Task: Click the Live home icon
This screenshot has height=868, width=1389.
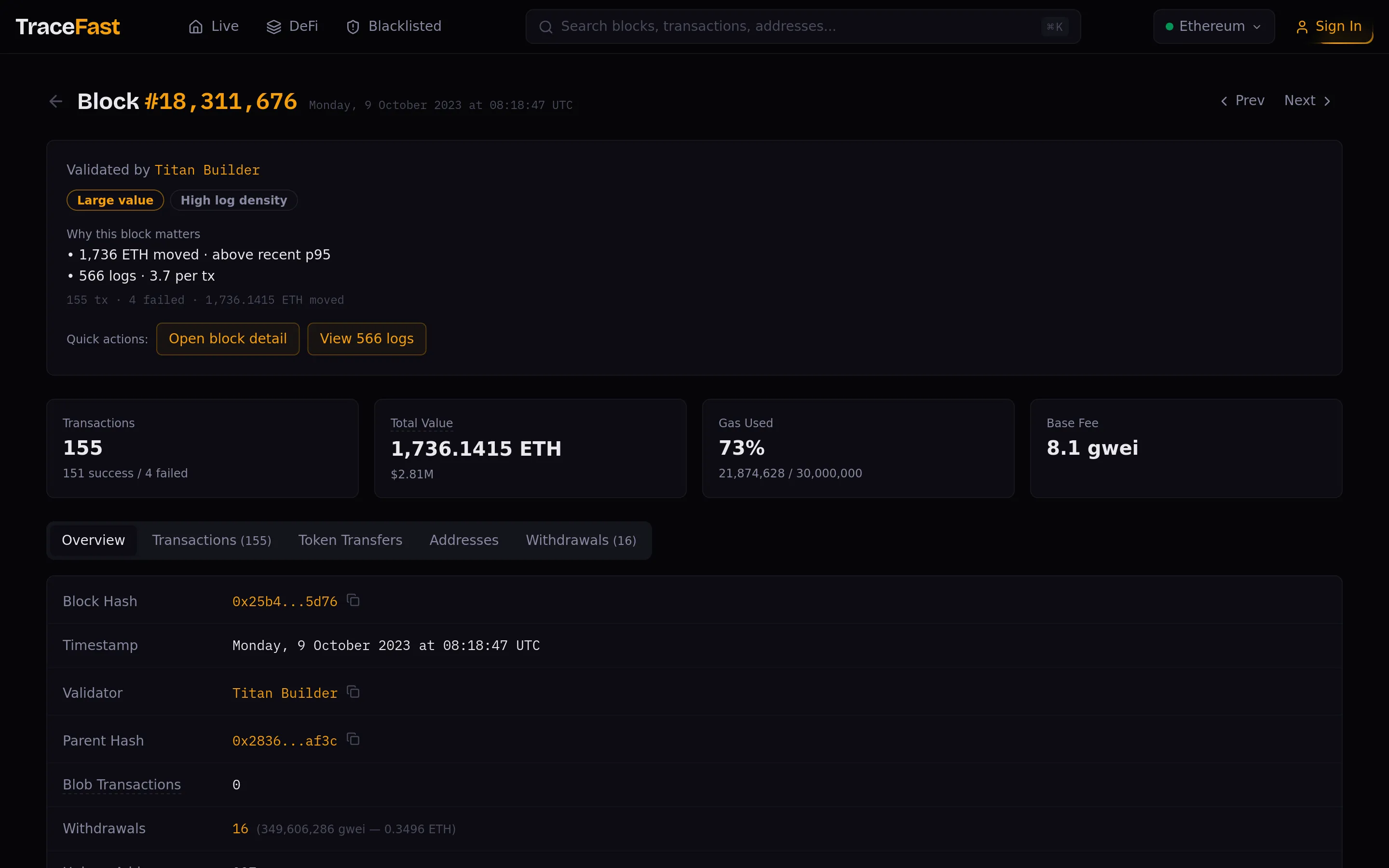Action: pos(196,27)
